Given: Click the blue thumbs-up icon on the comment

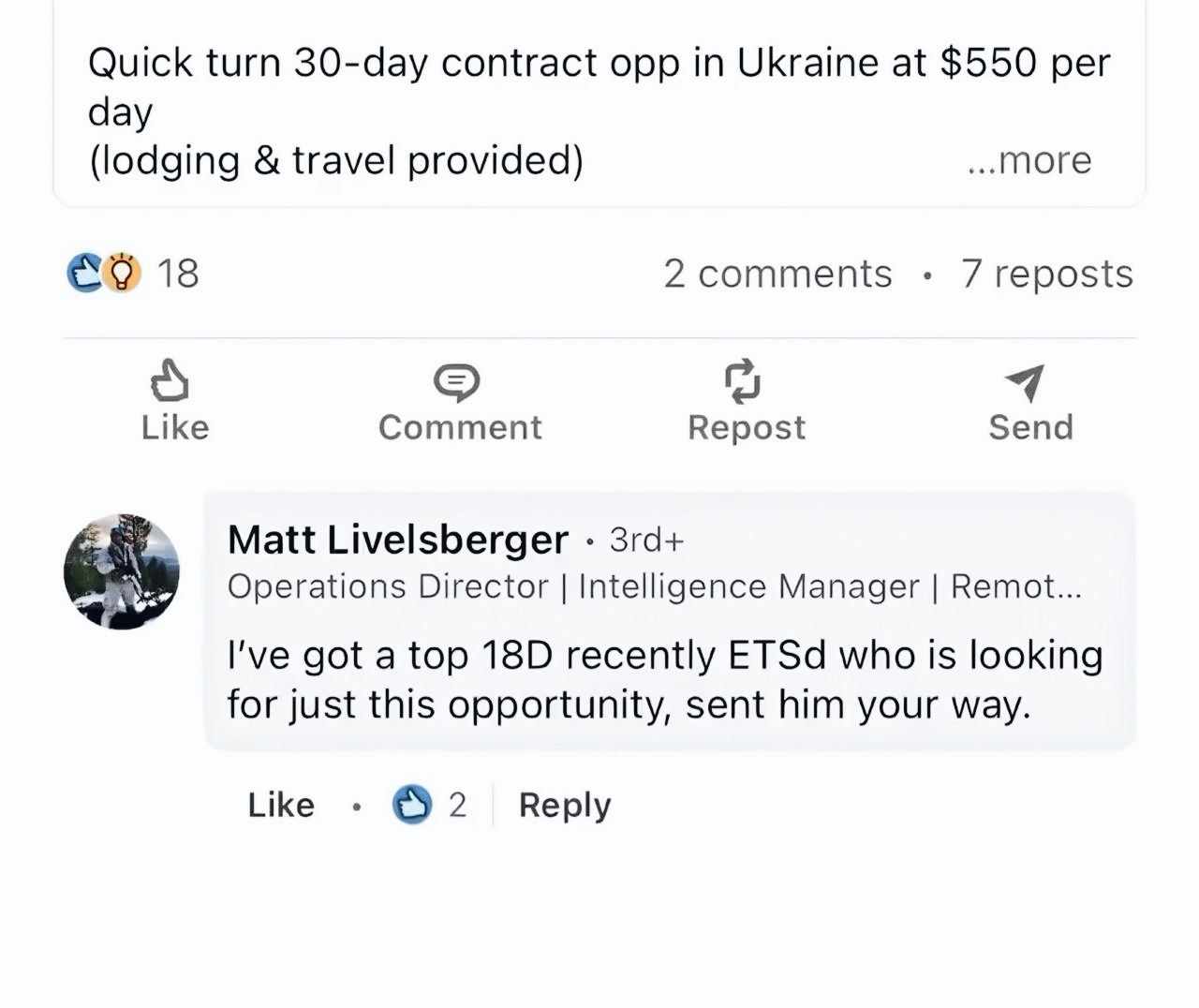Looking at the screenshot, I should (412, 805).
